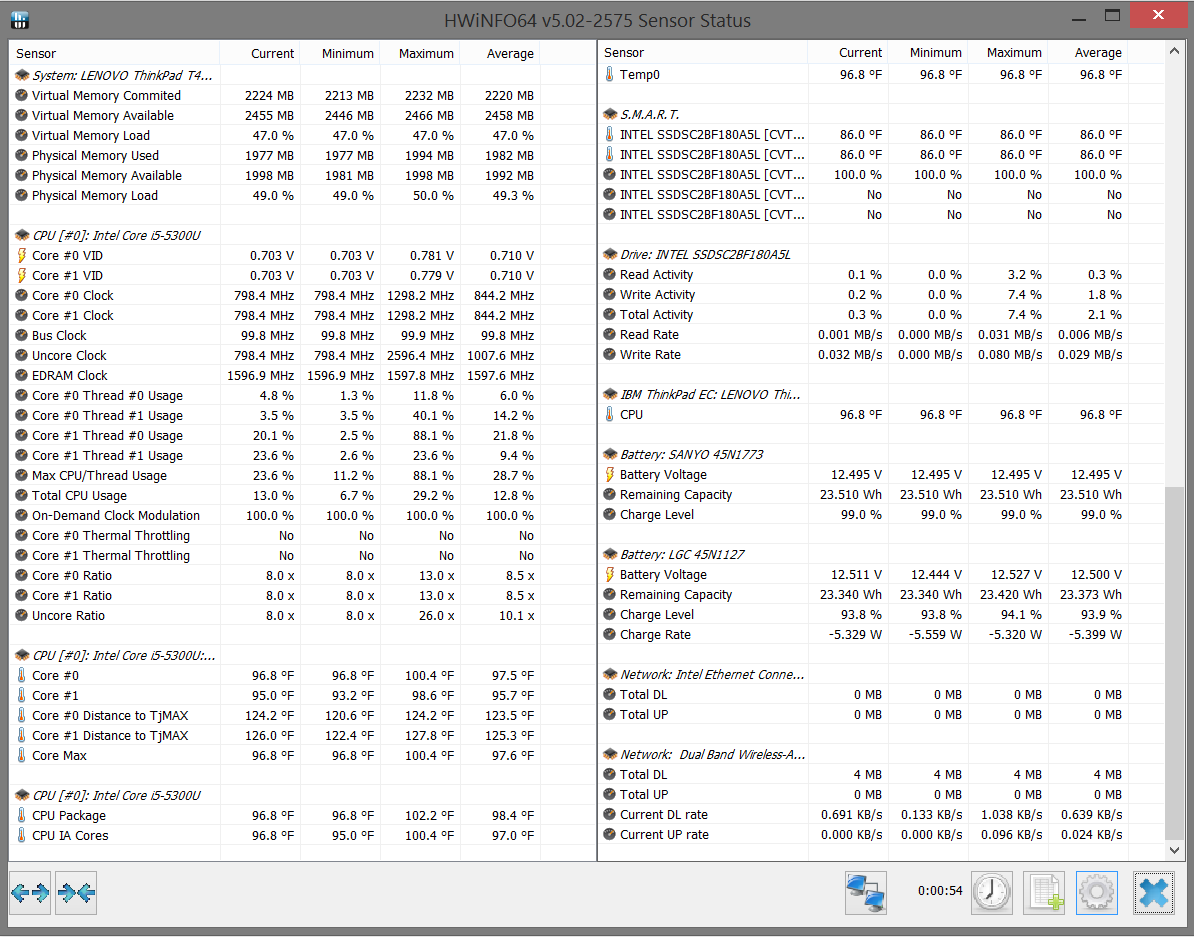The height and width of the screenshot is (937, 1194).
Task: Click the S.M.A.R.T. group chip icon
Action: point(610,114)
